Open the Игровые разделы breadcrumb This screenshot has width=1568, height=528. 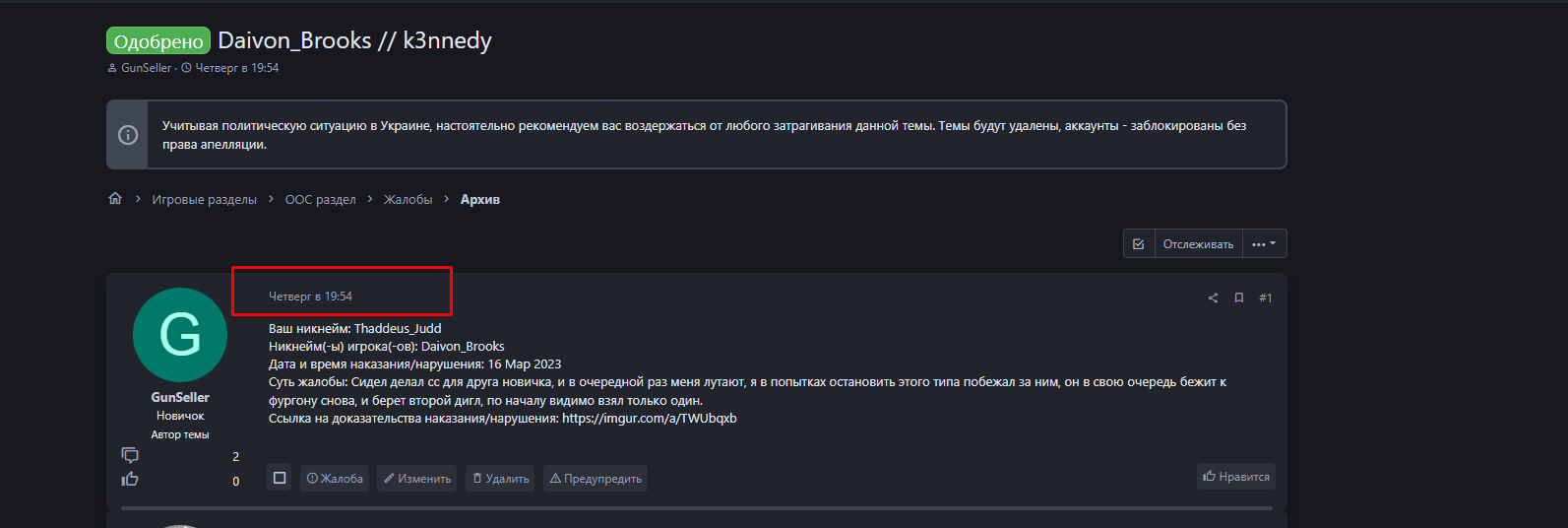click(204, 200)
